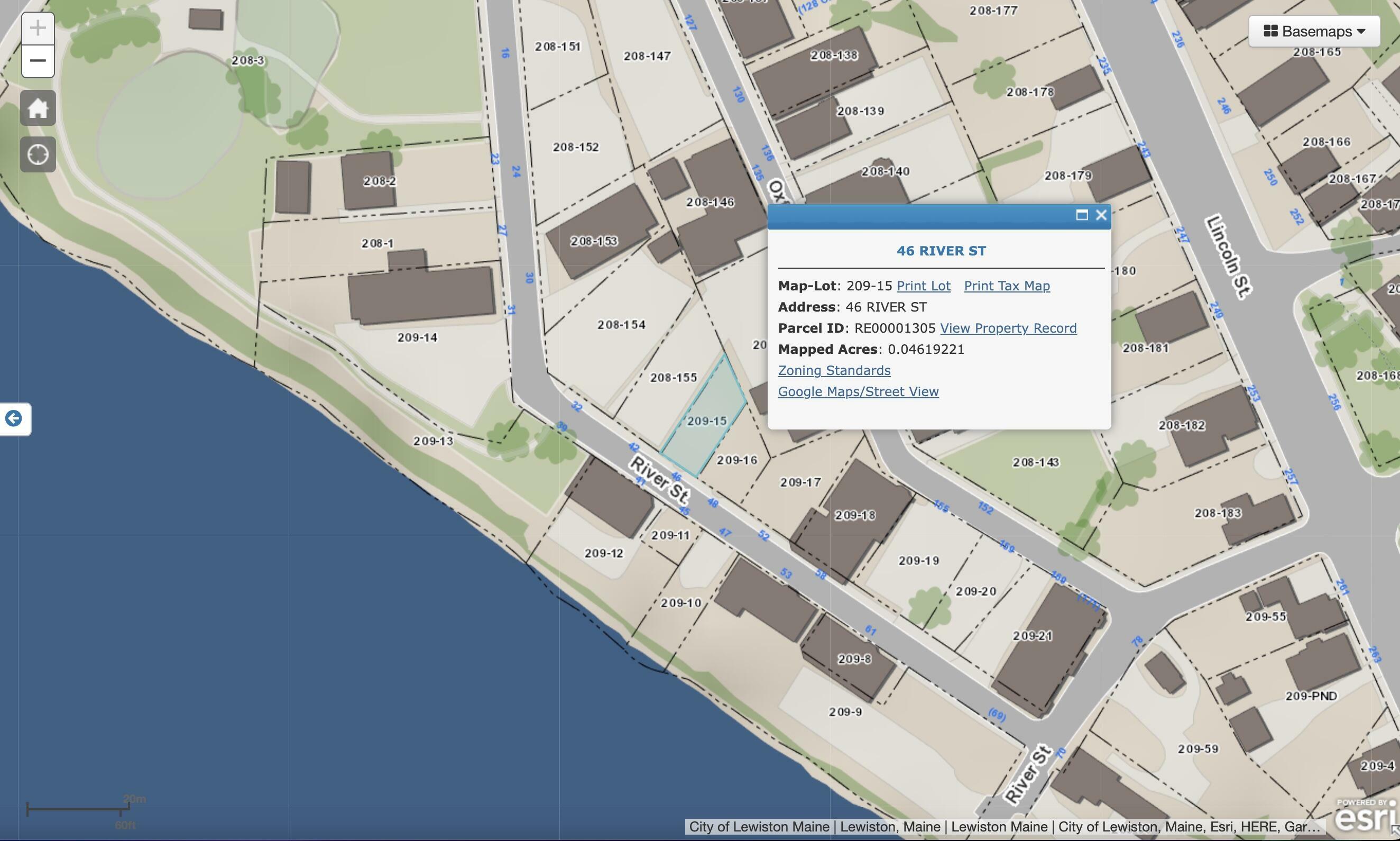Find my location with the crosshair icon
The image size is (1400, 841).
(38, 154)
